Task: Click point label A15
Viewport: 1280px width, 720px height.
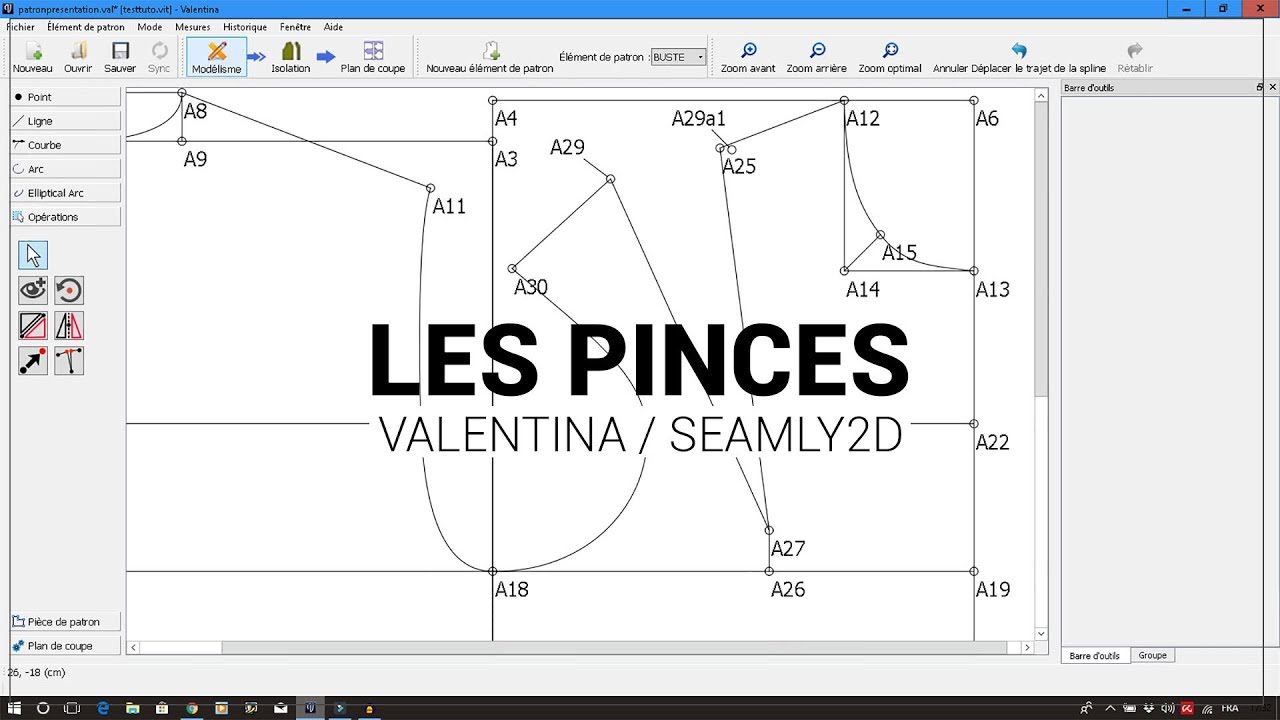Action: [x=899, y=253]
